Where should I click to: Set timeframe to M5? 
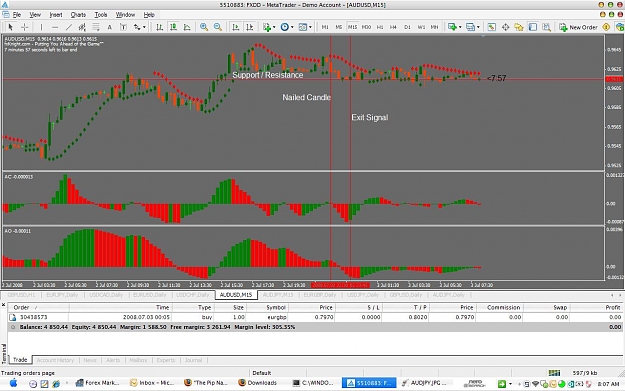coord(338,27)
